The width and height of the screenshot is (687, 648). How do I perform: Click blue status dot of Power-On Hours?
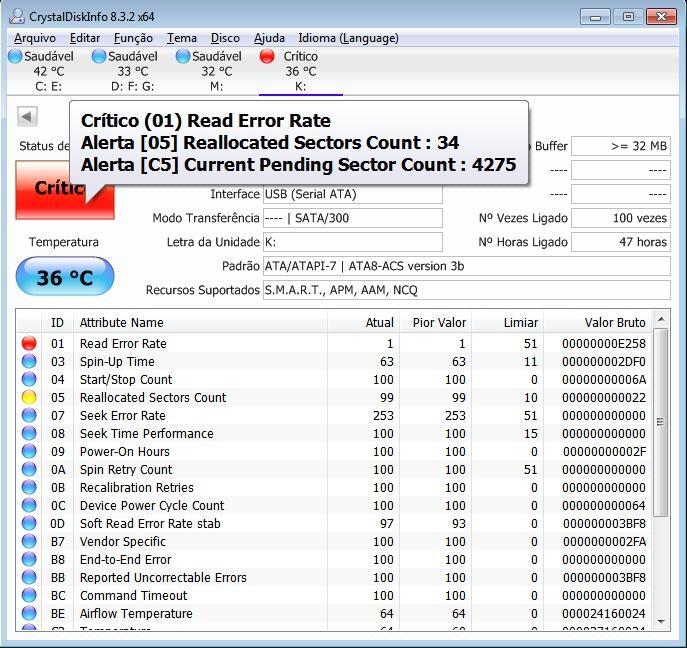click(x=29, y=451)
